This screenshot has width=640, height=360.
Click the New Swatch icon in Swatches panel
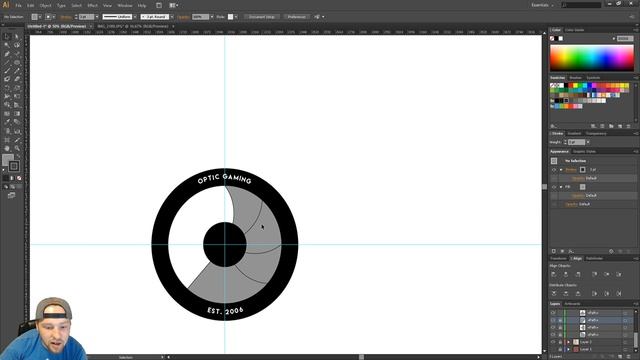point(620,126)
